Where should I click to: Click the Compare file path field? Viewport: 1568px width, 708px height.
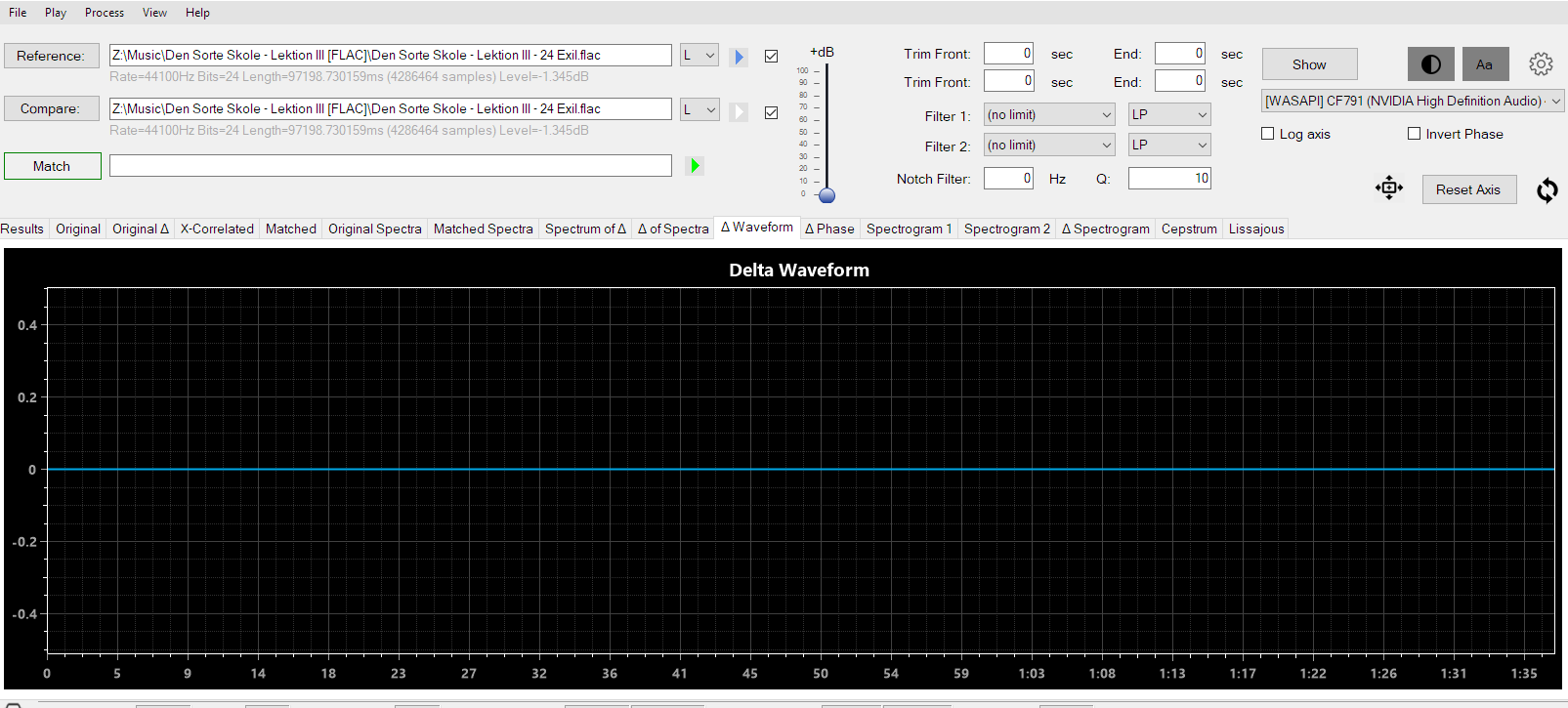(x=391, y=109)
